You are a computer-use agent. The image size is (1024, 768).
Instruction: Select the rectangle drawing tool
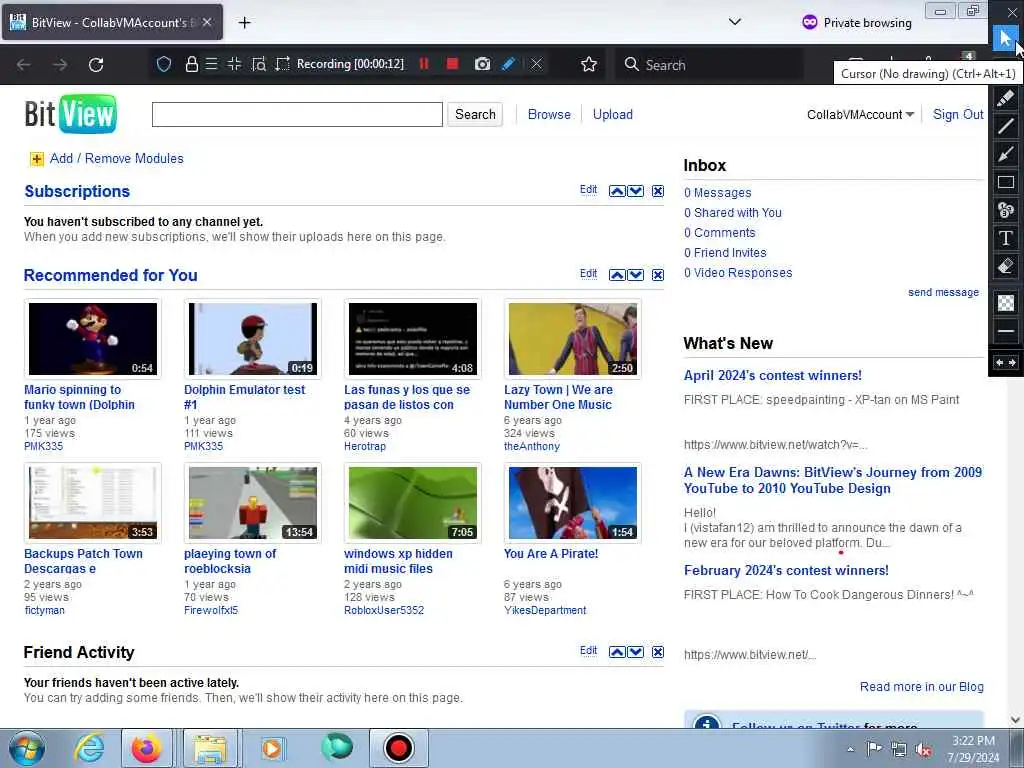point(1006,182)
